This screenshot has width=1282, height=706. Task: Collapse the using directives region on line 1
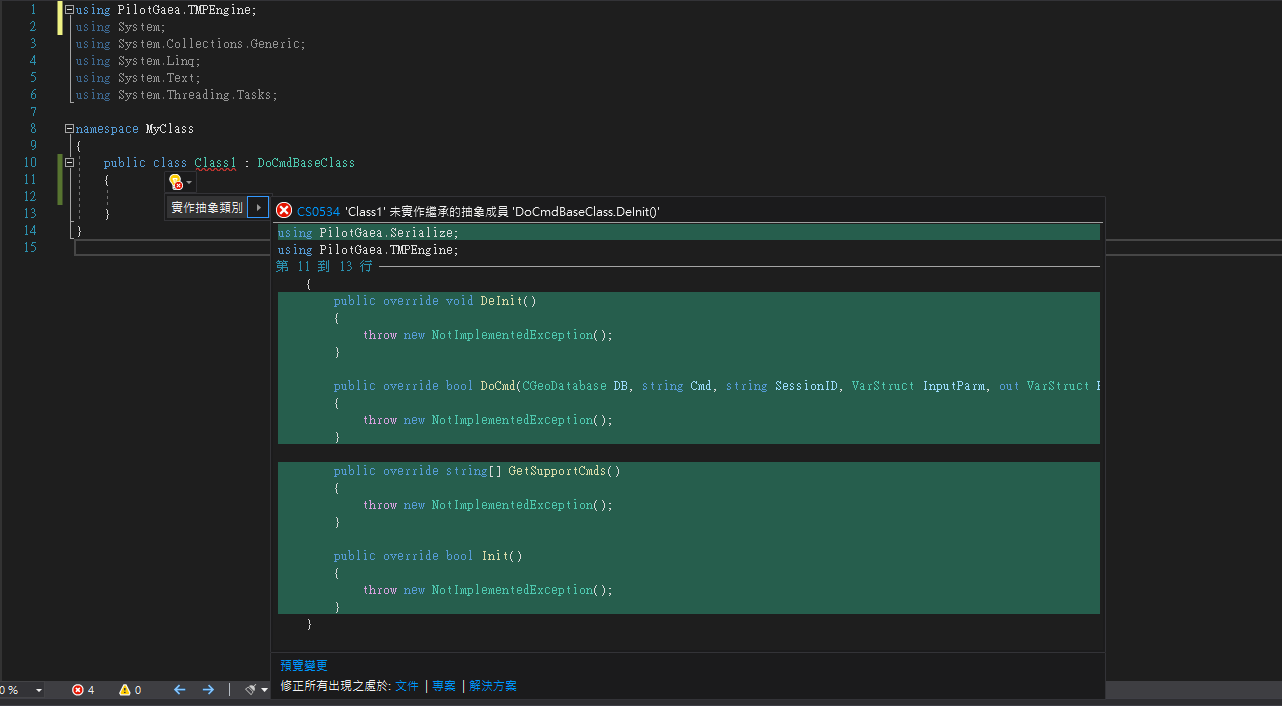coord(68,9)
